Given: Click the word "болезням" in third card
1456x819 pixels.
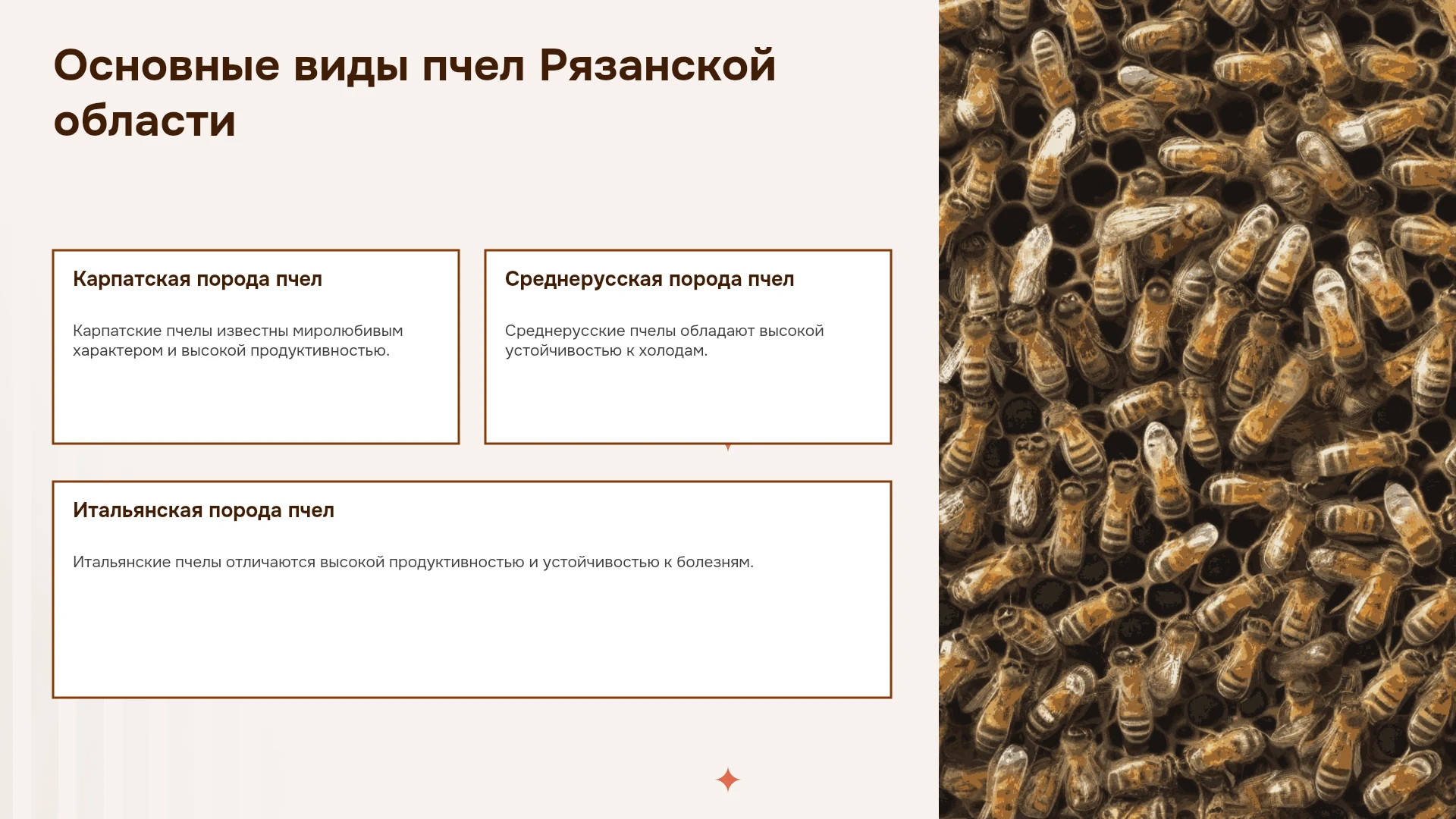Looking at the screenshot, I should coord(715,562).
